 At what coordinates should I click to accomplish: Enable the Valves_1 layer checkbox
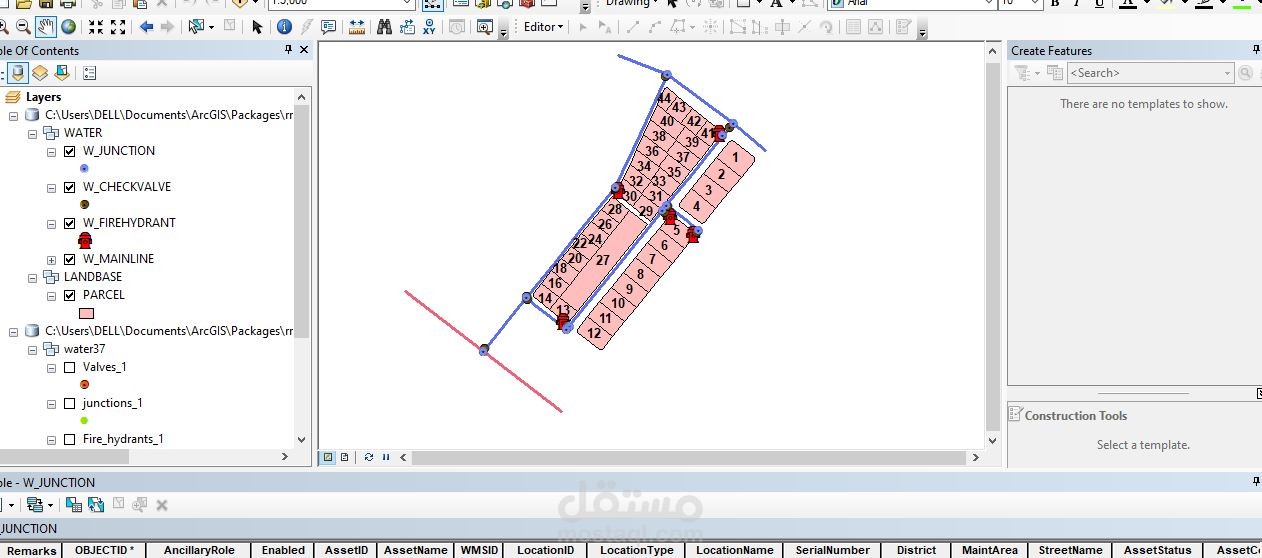click(70, 367)
